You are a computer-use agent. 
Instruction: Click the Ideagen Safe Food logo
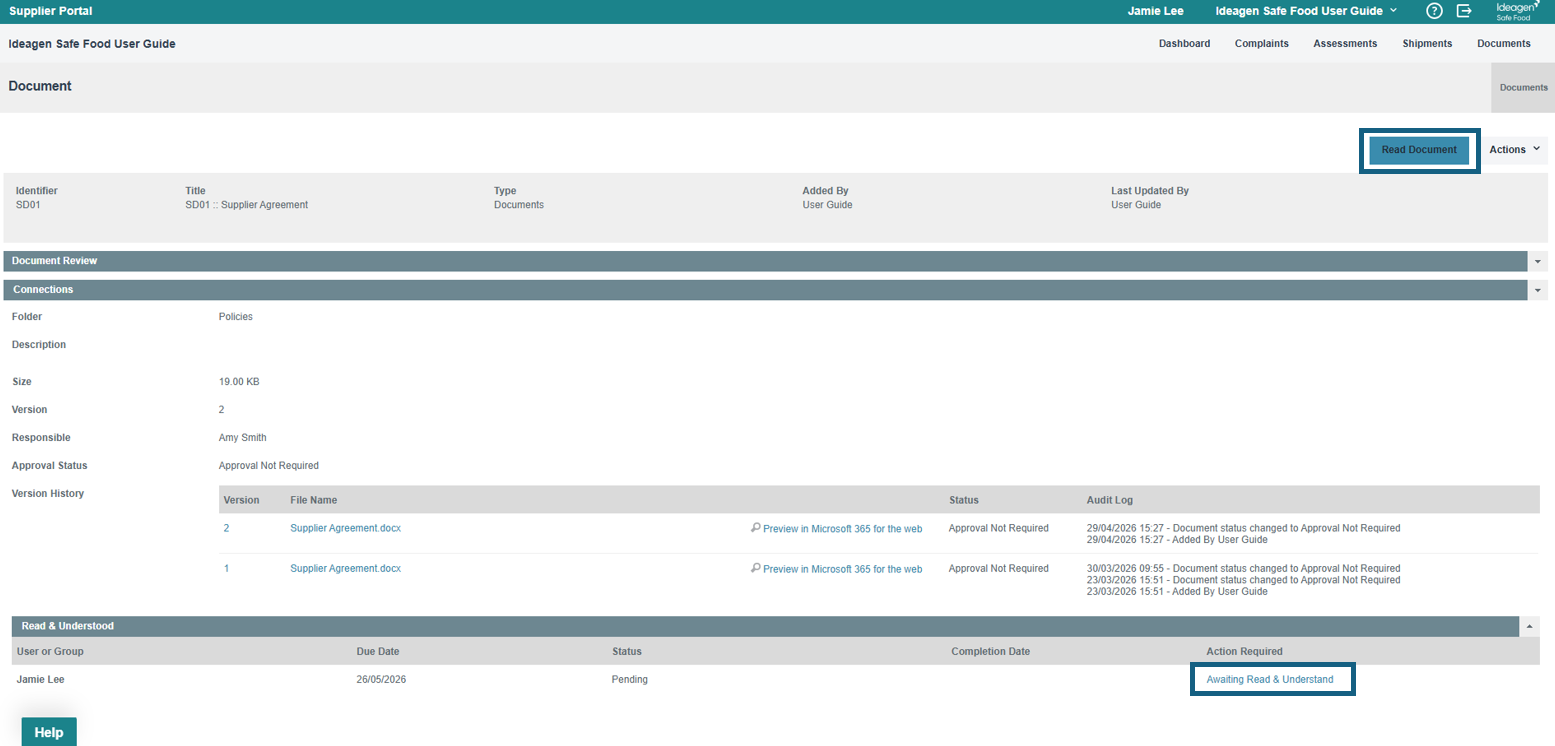1518,11
